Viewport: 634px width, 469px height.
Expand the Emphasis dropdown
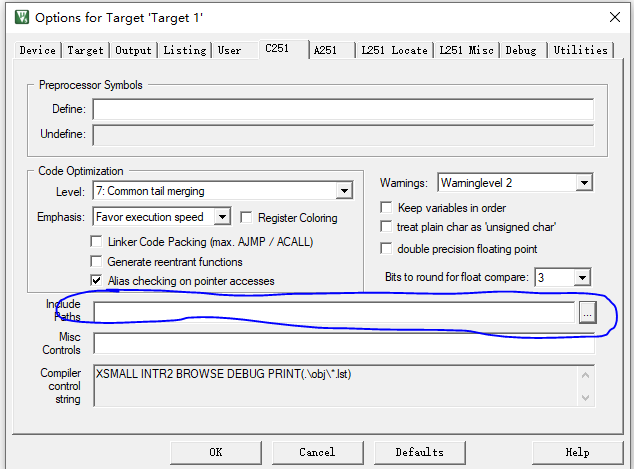[x=222, y=217]
